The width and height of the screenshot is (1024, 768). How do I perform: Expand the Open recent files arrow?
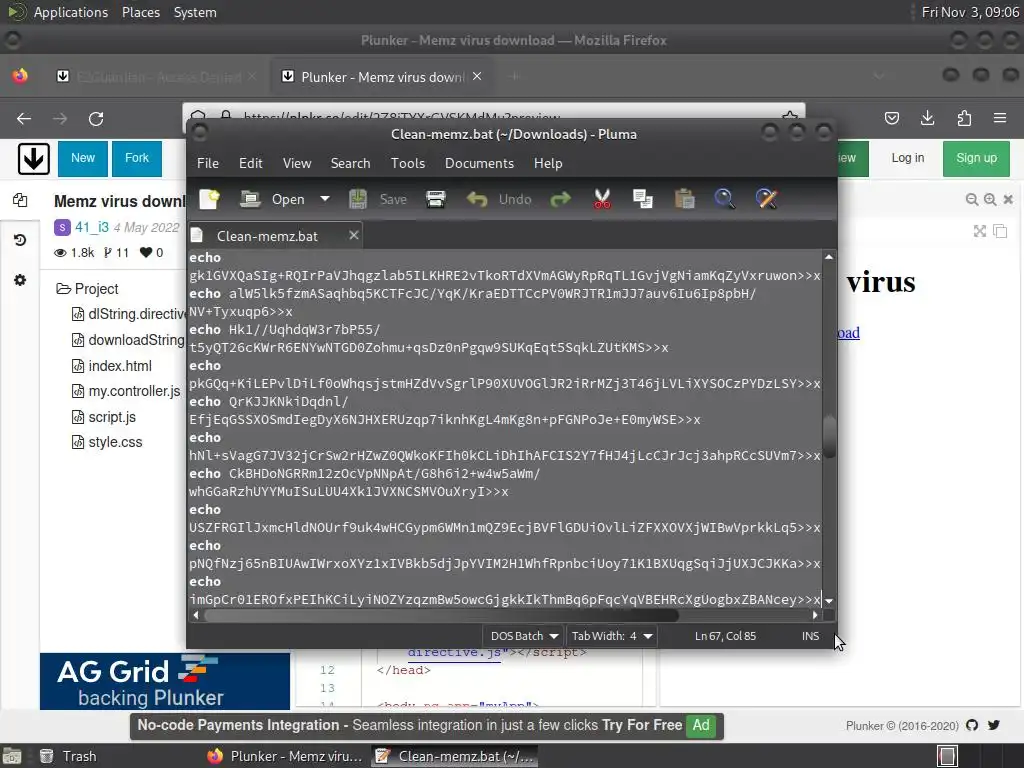pyautogui.click(x=325, y=199)
